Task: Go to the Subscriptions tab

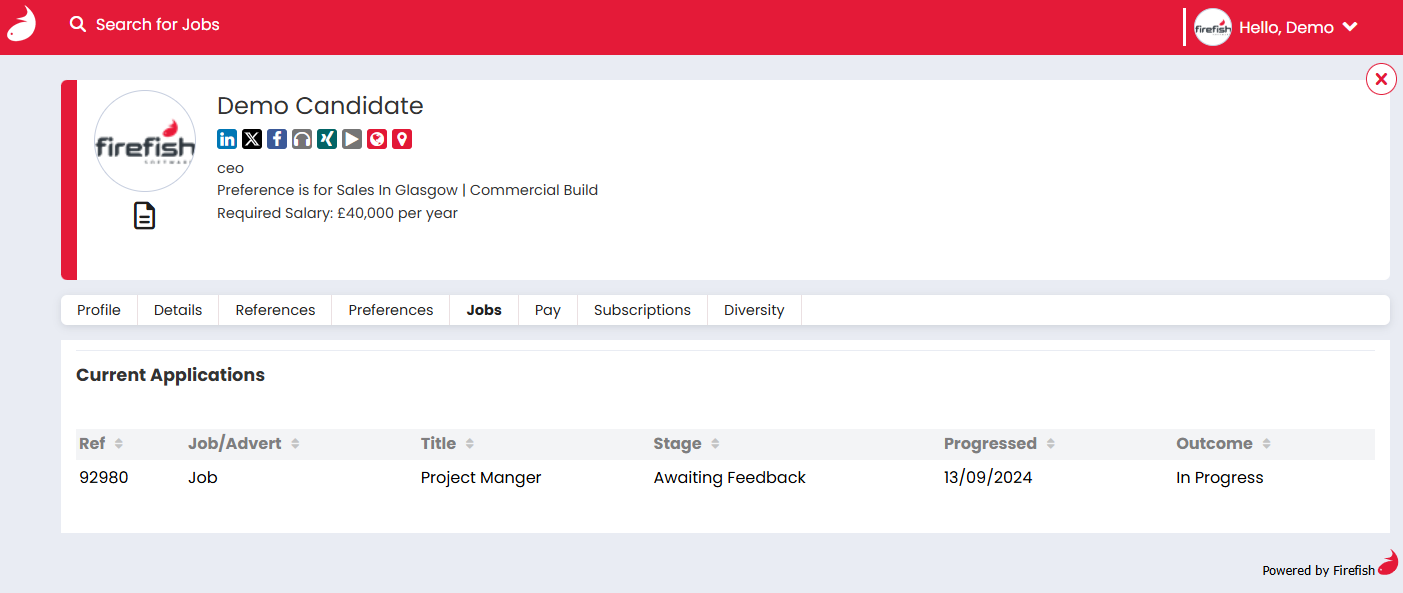Action: click(x=642, y=310)
